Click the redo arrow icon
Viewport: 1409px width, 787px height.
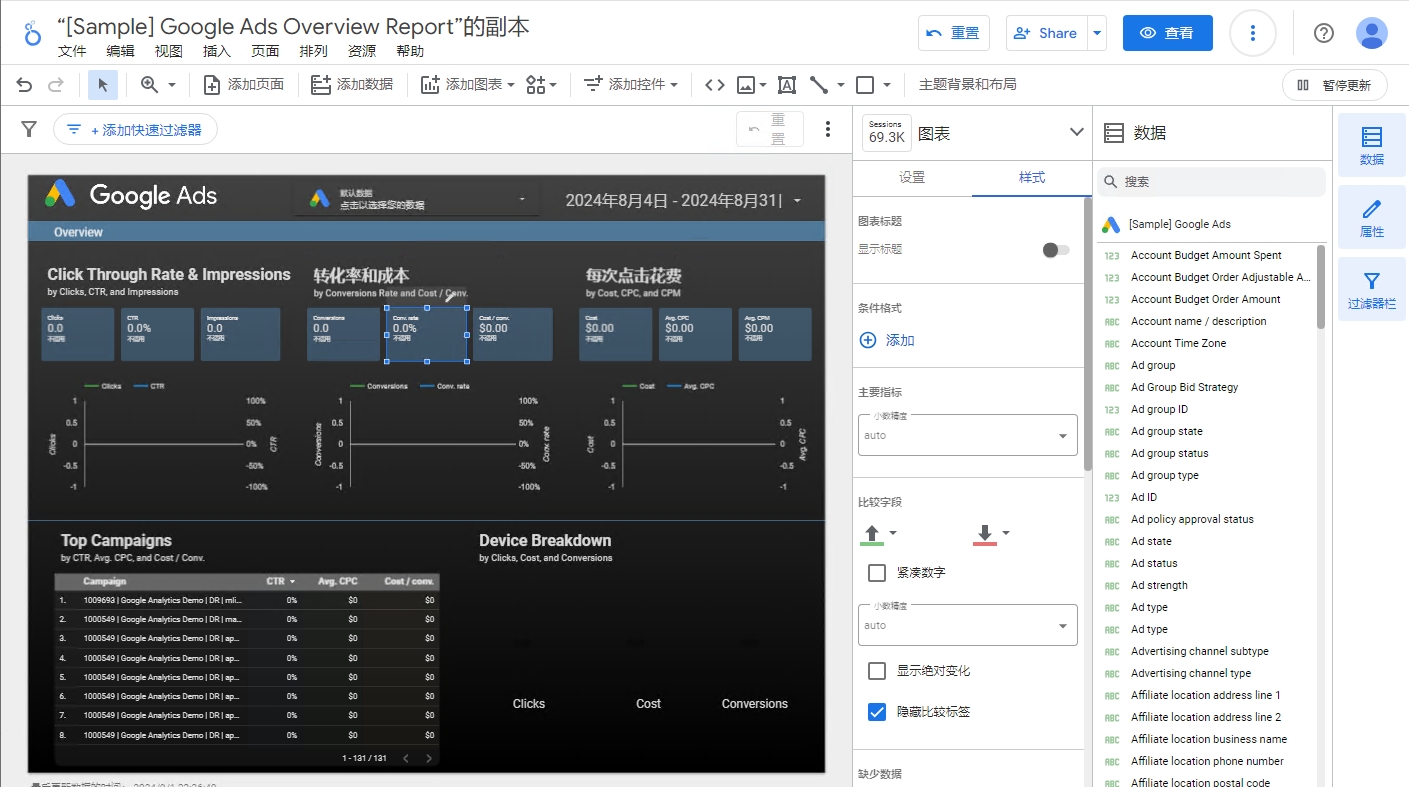56,85
